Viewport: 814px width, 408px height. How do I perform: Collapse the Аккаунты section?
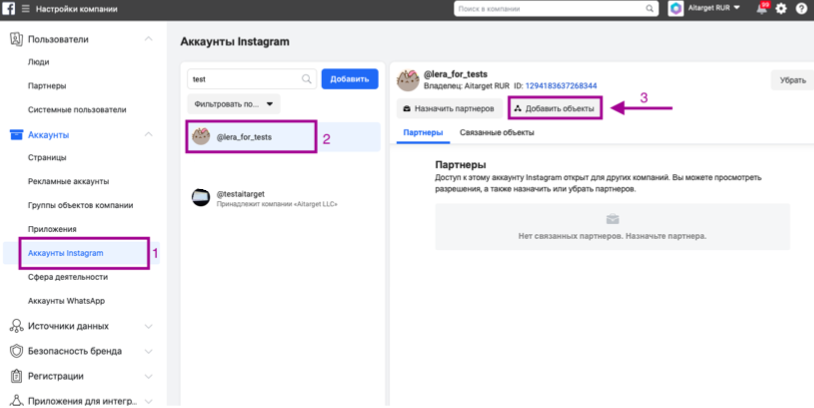148,134
